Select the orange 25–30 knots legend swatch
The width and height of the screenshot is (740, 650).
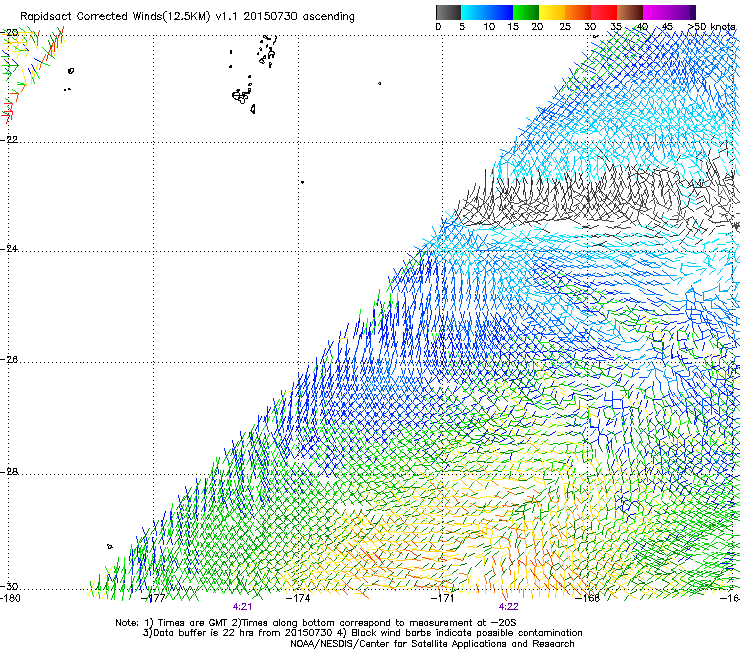click(x=578, y=12)
